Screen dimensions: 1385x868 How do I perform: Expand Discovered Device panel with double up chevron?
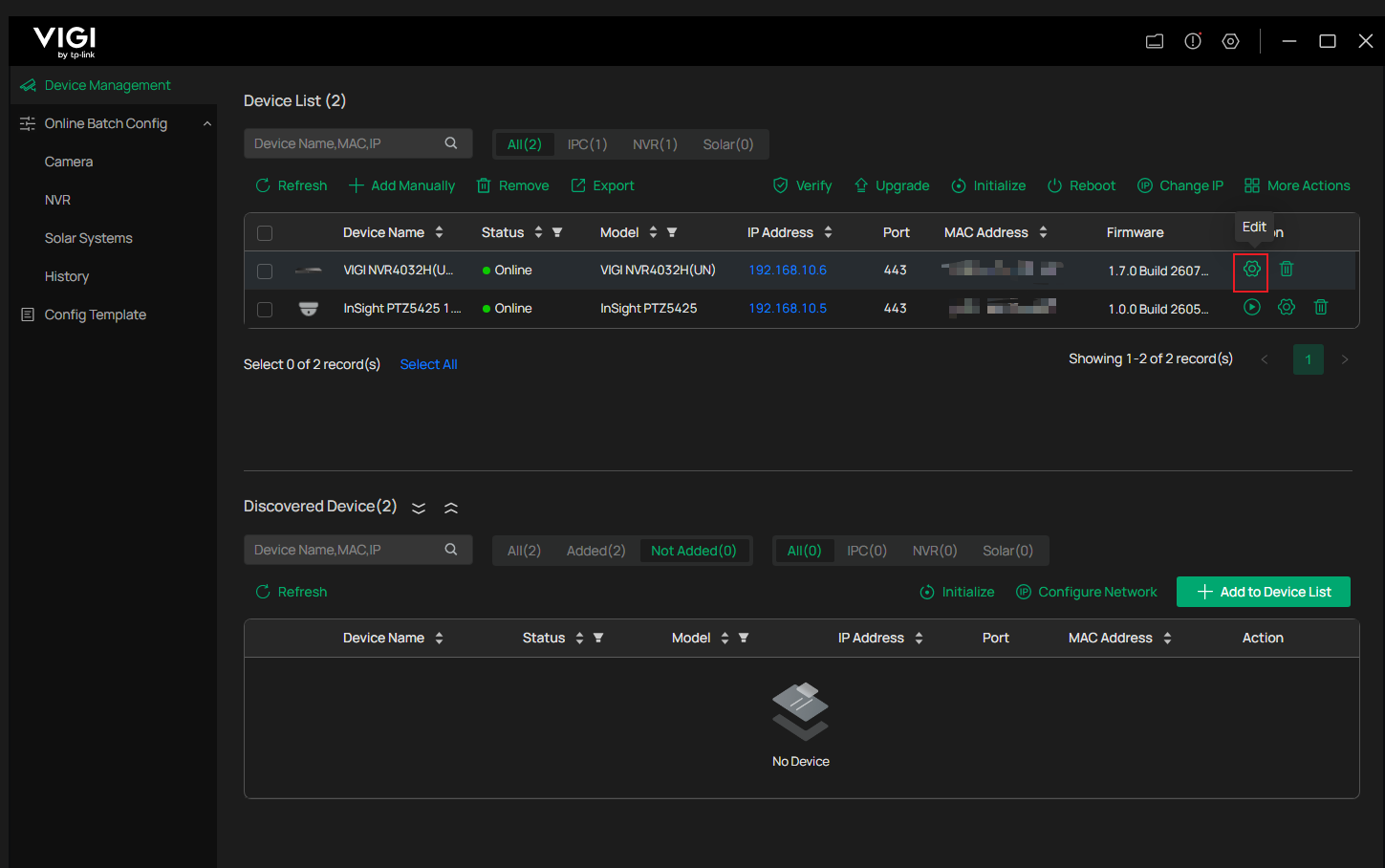click(x=451, y=508)
